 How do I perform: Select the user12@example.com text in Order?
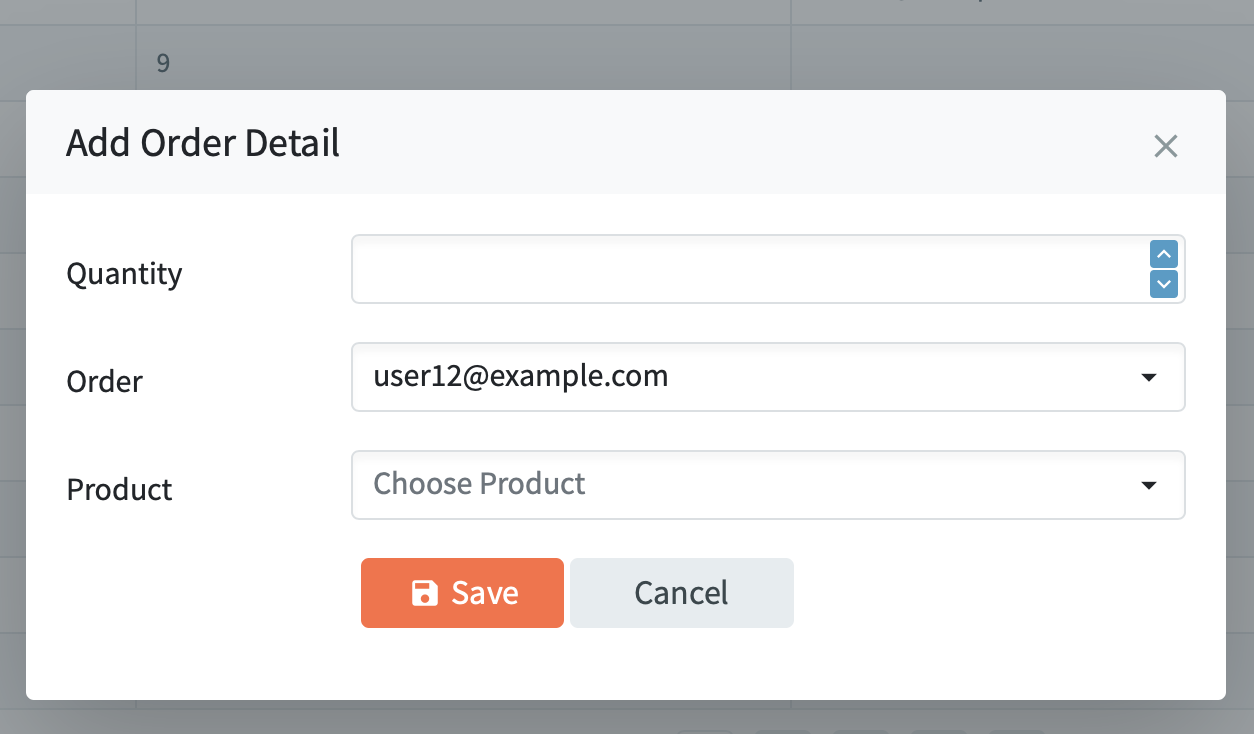coord(520,377)
